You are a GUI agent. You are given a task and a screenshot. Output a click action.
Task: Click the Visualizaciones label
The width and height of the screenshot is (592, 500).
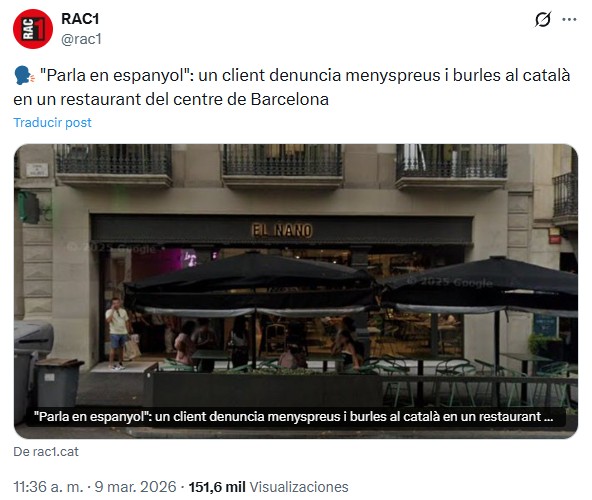pyautogui.click(x=299, y=487)
